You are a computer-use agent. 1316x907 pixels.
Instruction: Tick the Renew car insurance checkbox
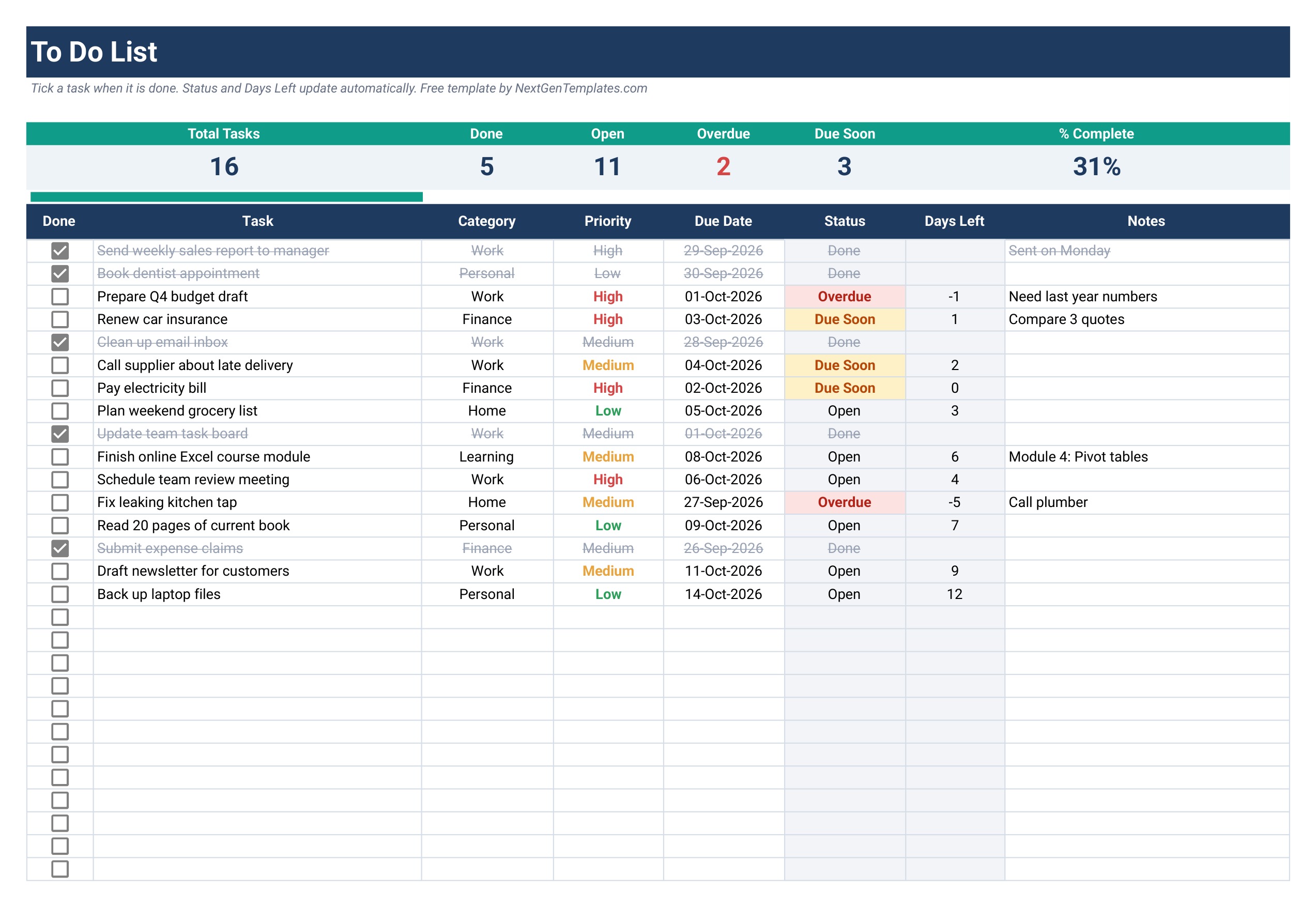pyautogui.click(x=59, y=319)
